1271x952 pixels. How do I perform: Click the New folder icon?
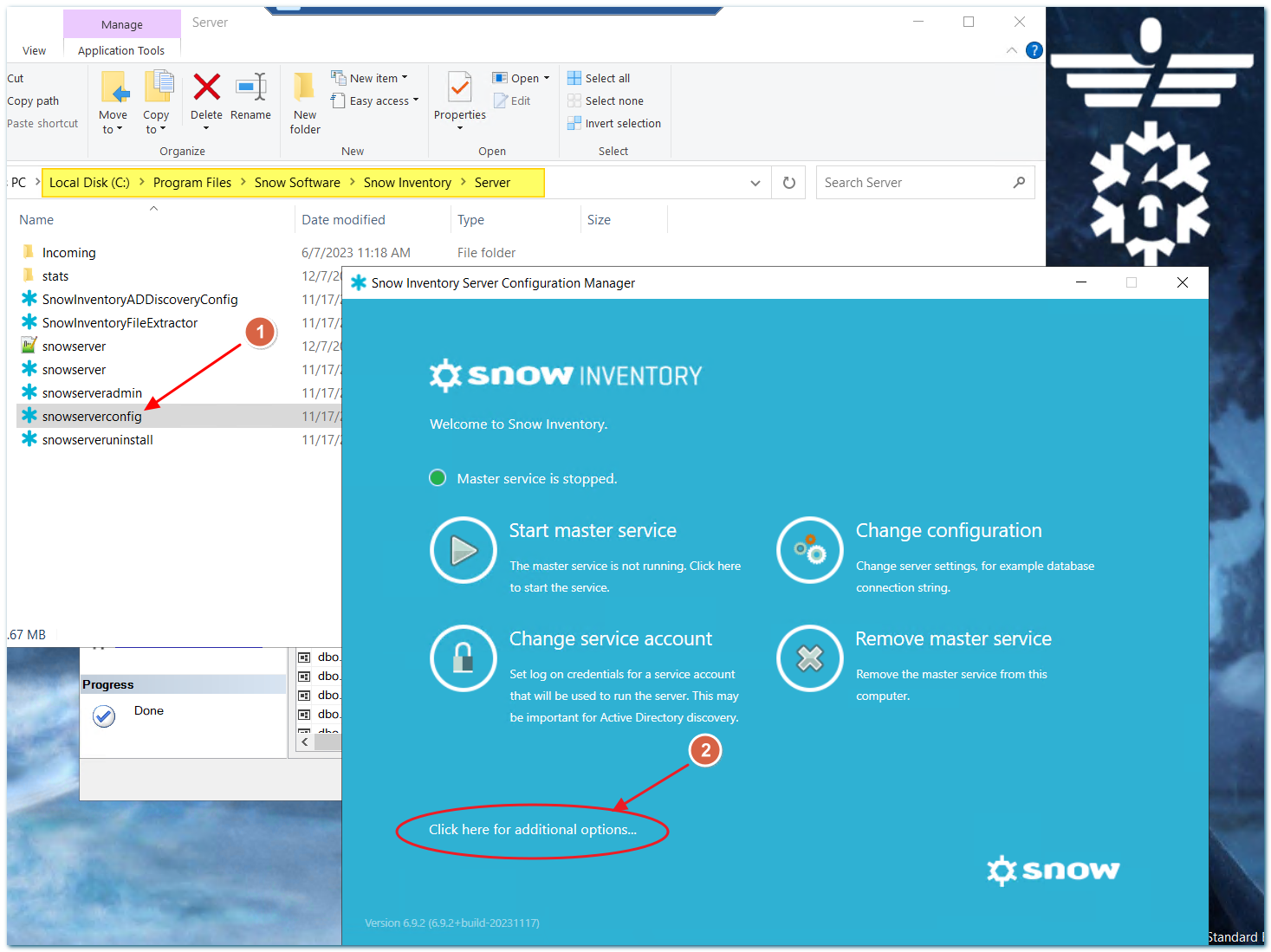point(304,87)
